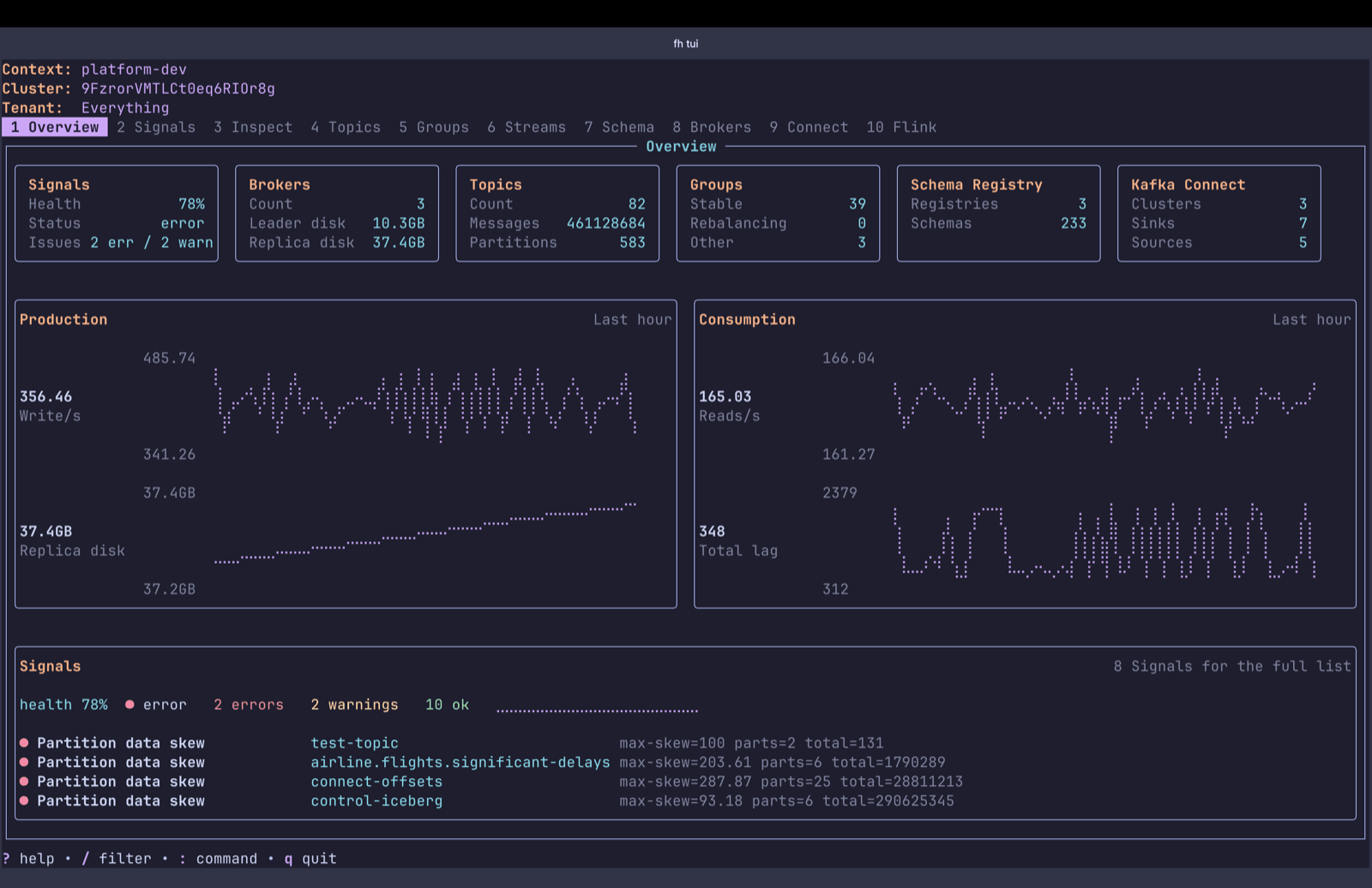Click the 348 Total lag value
This screenshot has width=1372, height=888.
[x=712, y=531]
